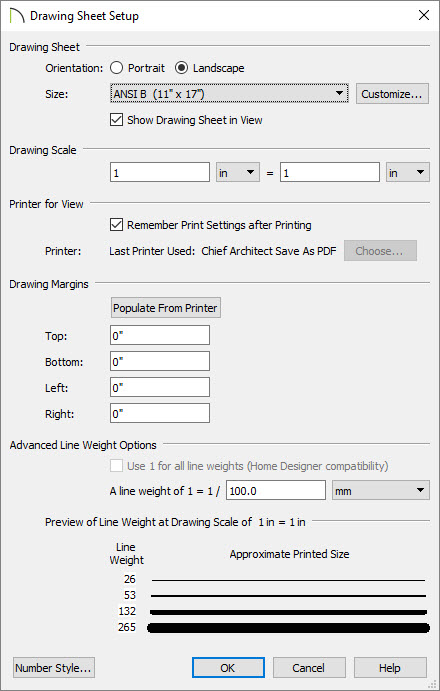Click the Top margin input field
The height and width of the screenshot is (691, 440).
[x=160, y=335]
